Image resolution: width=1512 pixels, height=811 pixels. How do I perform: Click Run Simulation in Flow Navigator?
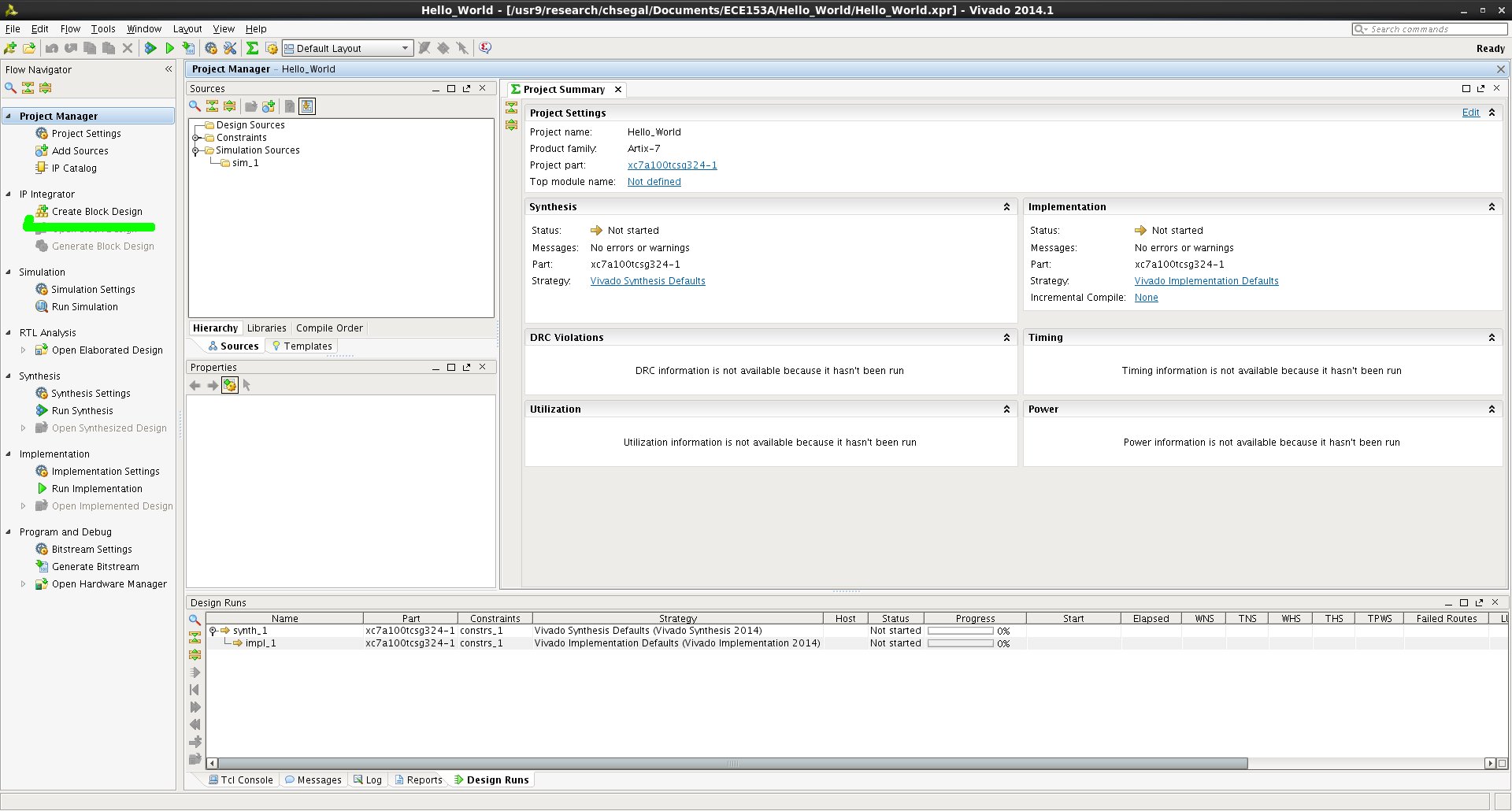pos(84,307)
